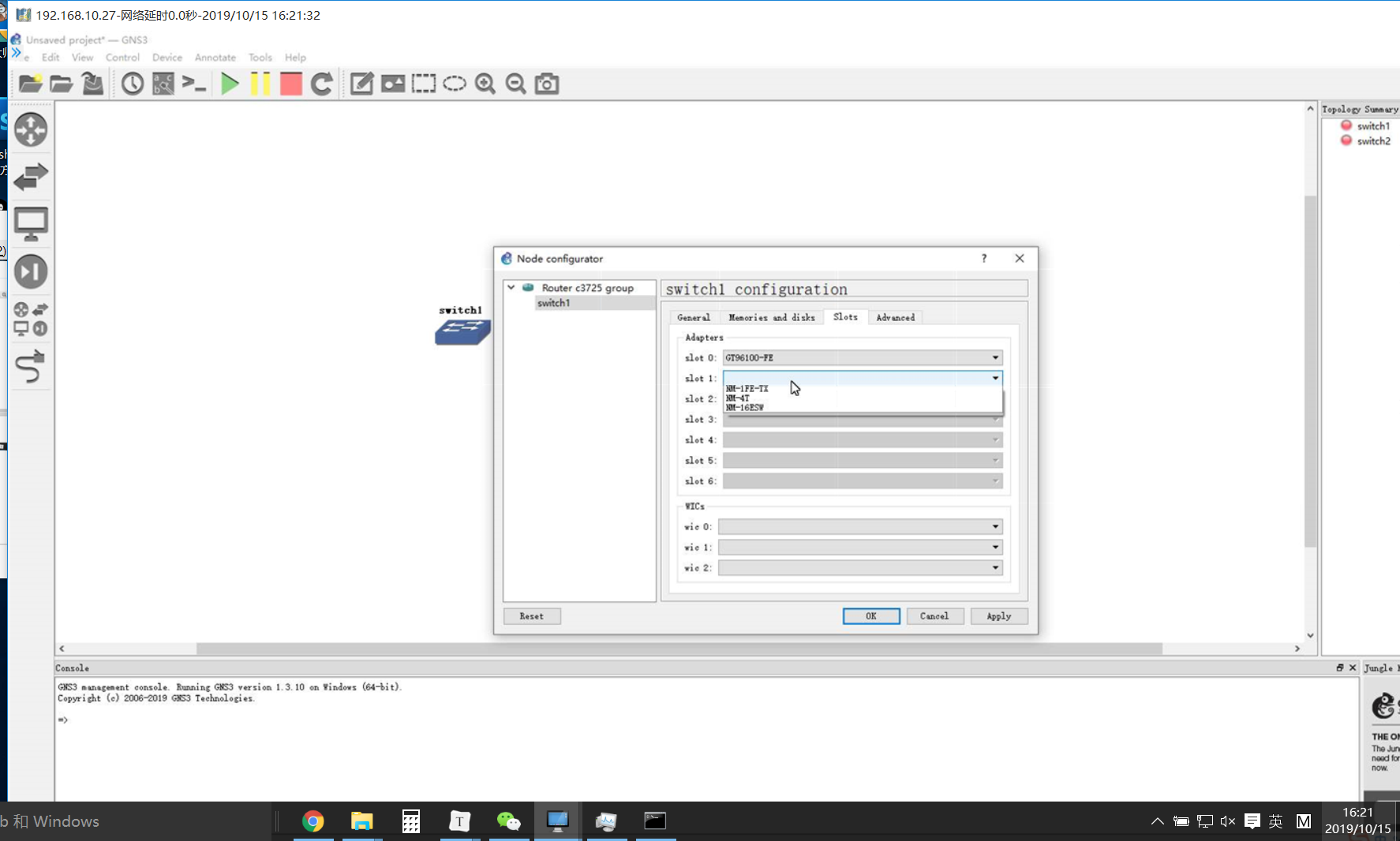Open the Device menu
1400x841 pixels.
coord(167,58)
